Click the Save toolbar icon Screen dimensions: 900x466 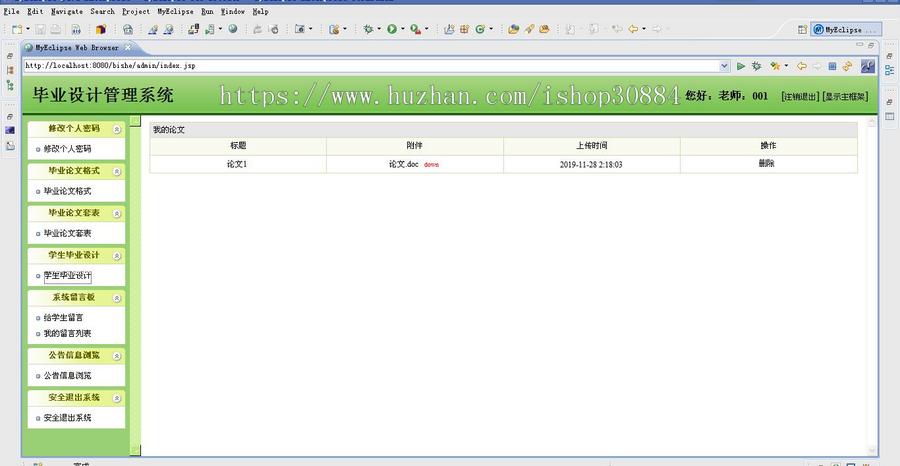pyautogui.click(x=40, y=29)
